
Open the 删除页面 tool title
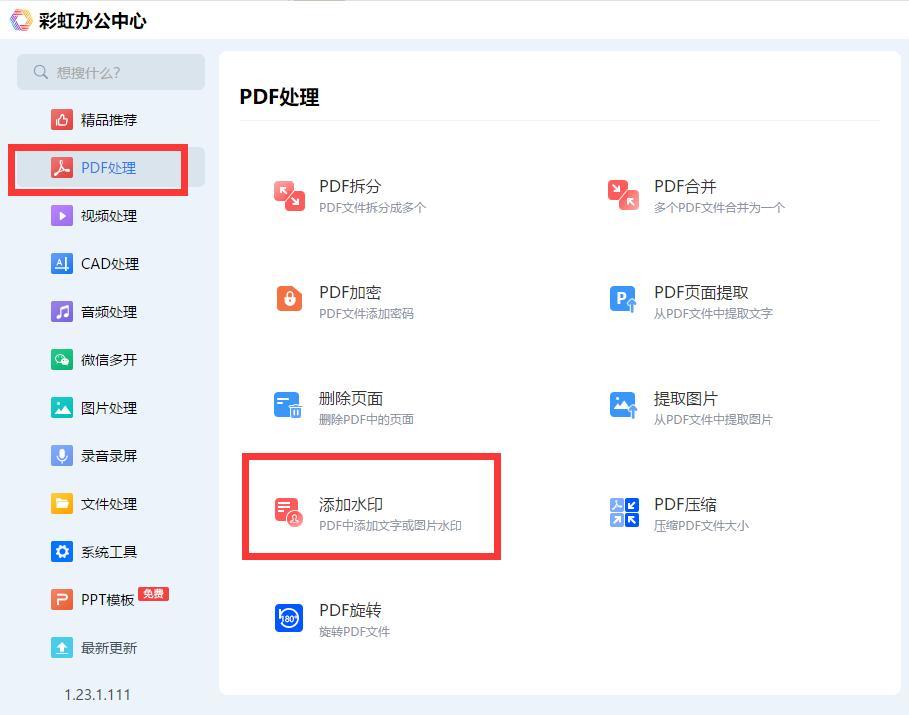[351, 398]
